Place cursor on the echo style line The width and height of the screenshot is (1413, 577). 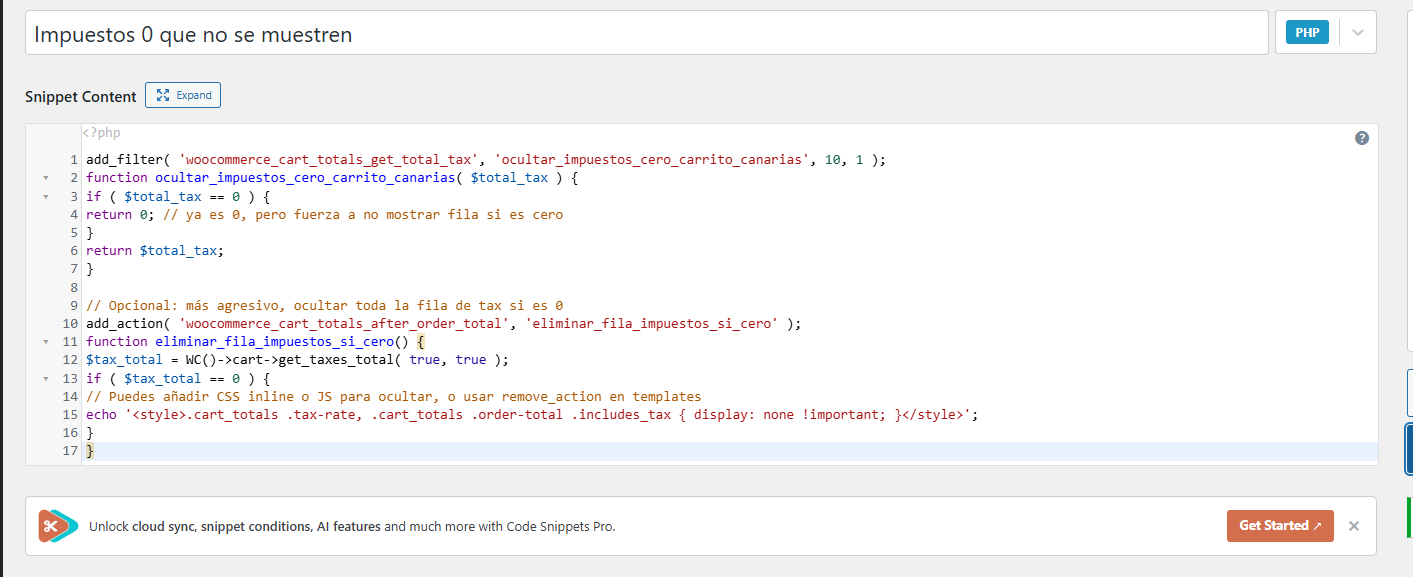pos(530,415)
